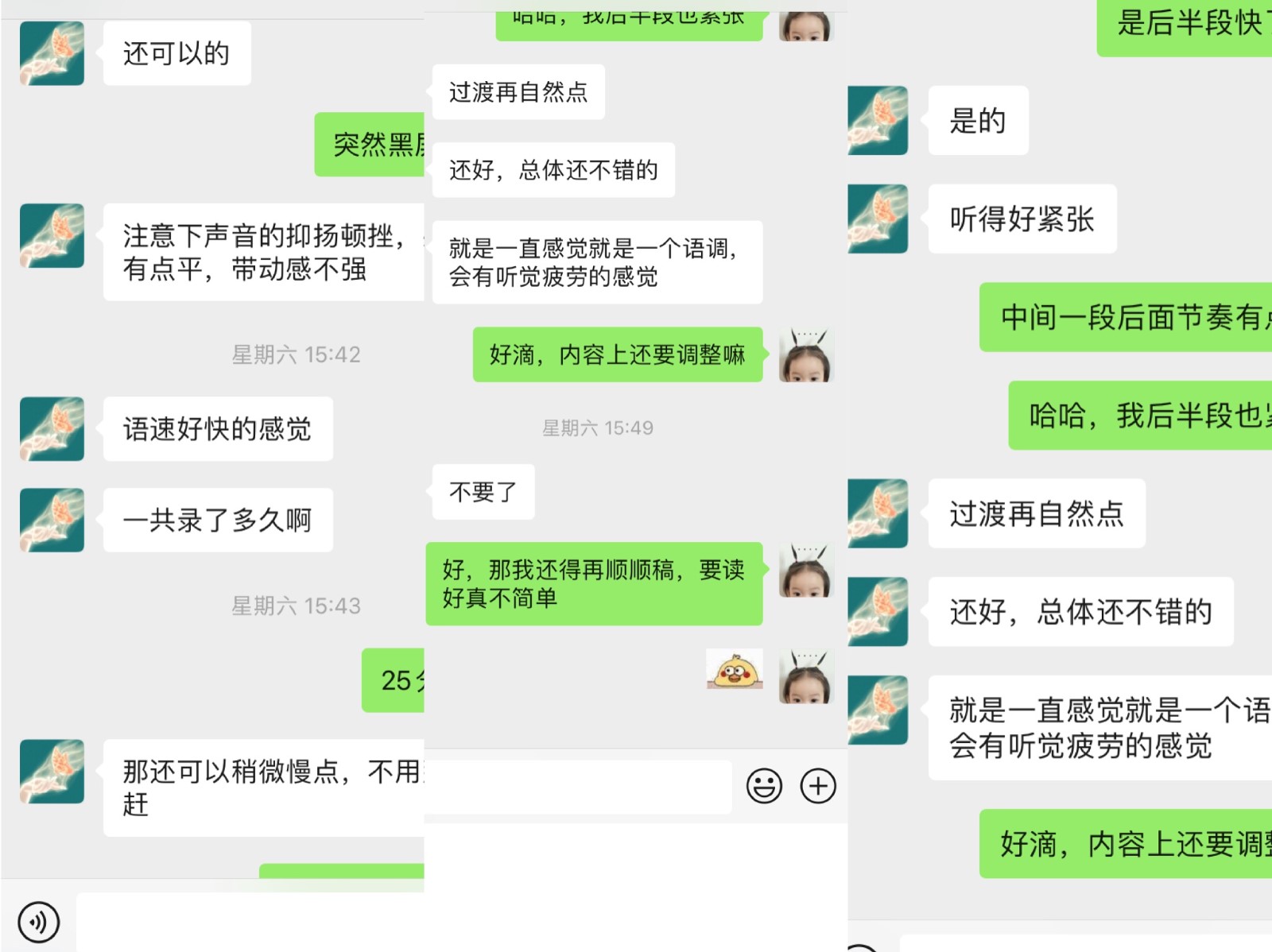This screenshot has height=952, width=1272.
Task: Select message 注意下声音的抑扬顿挫
Action: 263,252
